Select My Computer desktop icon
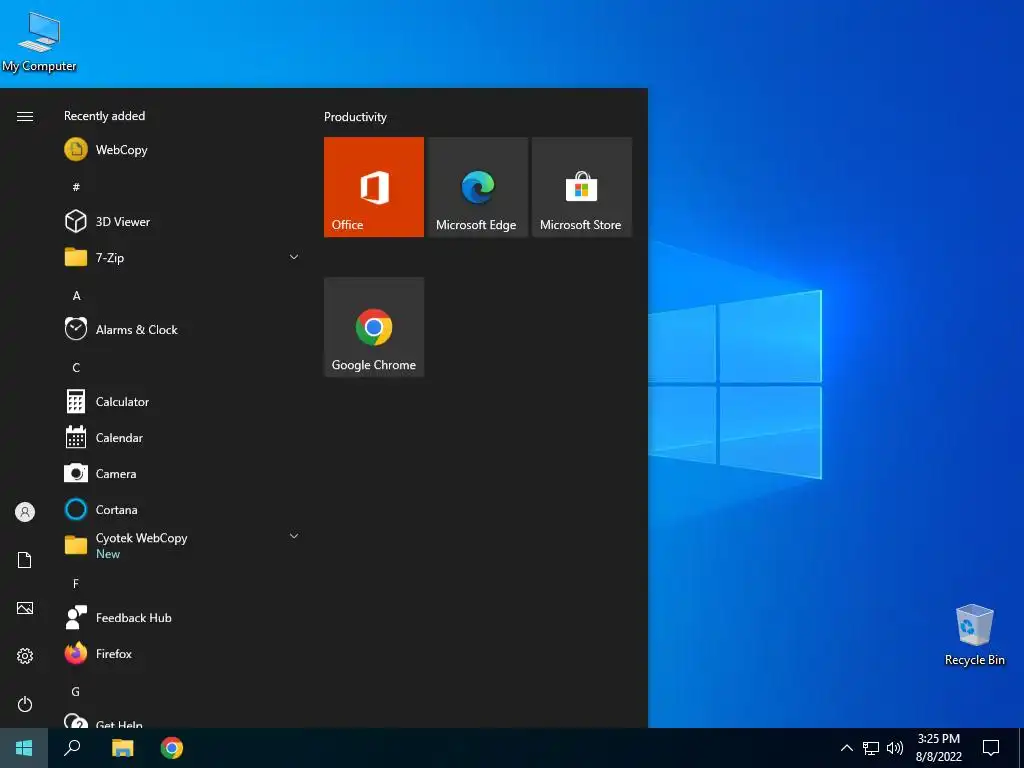 (39, 42)
